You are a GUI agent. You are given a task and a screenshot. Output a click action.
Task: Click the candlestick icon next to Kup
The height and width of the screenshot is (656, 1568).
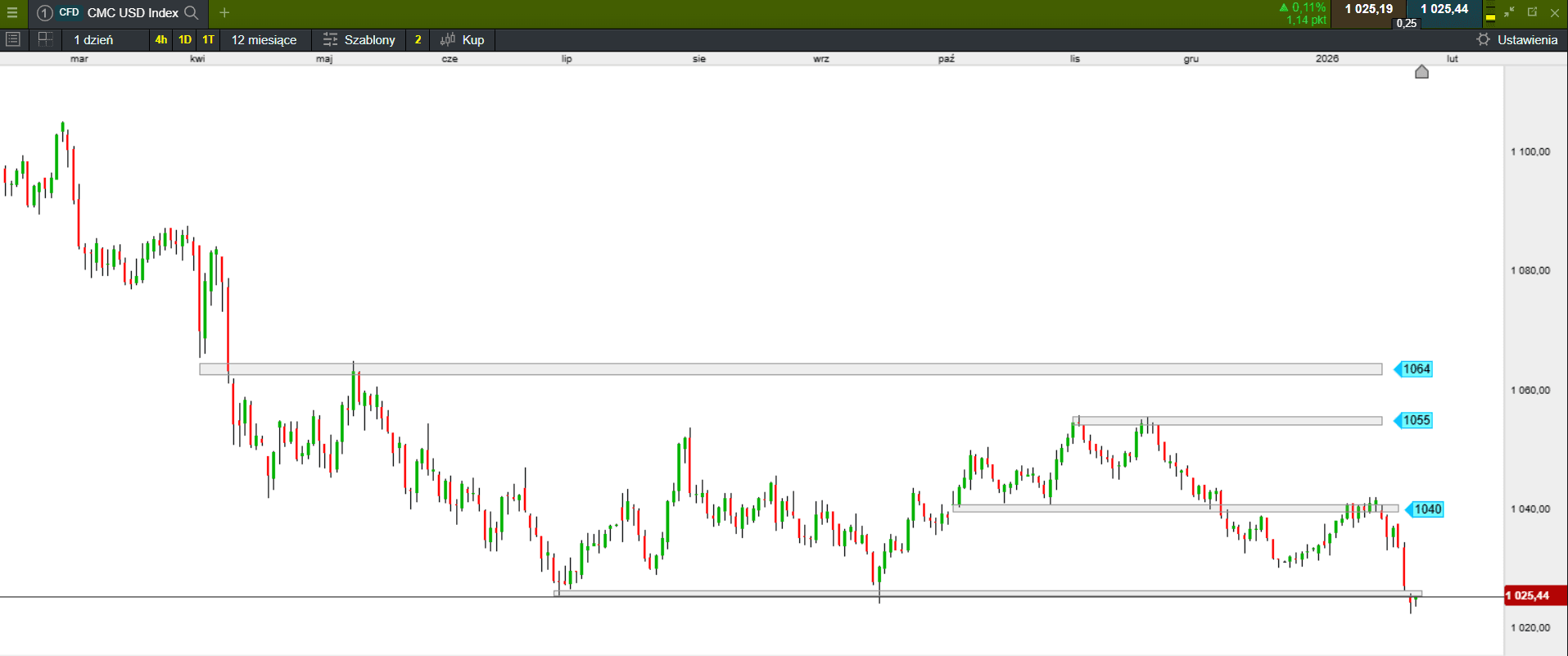tap(448, 39)
